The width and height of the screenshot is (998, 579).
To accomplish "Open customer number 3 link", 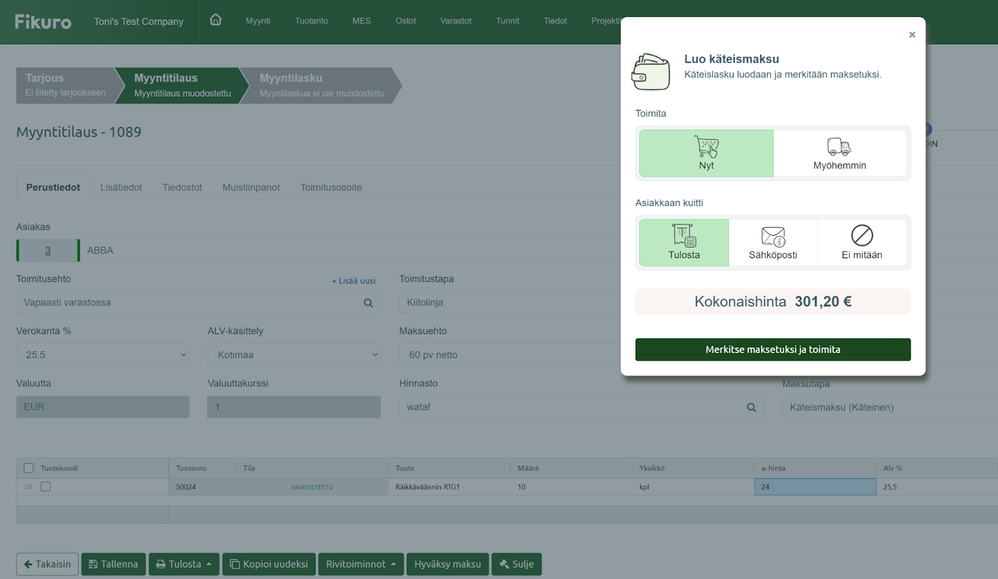I will [x=48, y=251].
